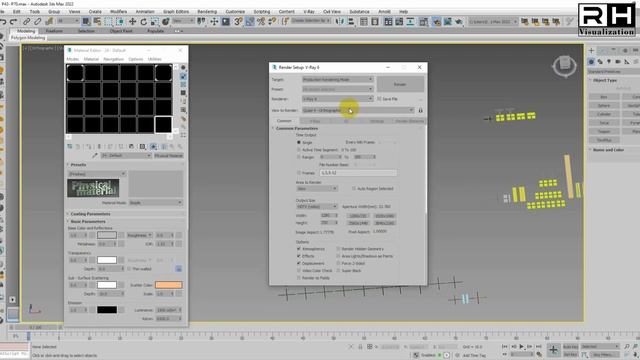Toggle the Effects checkbox
This screenshot has width=640, height=360.
click(x=299, y=256)
